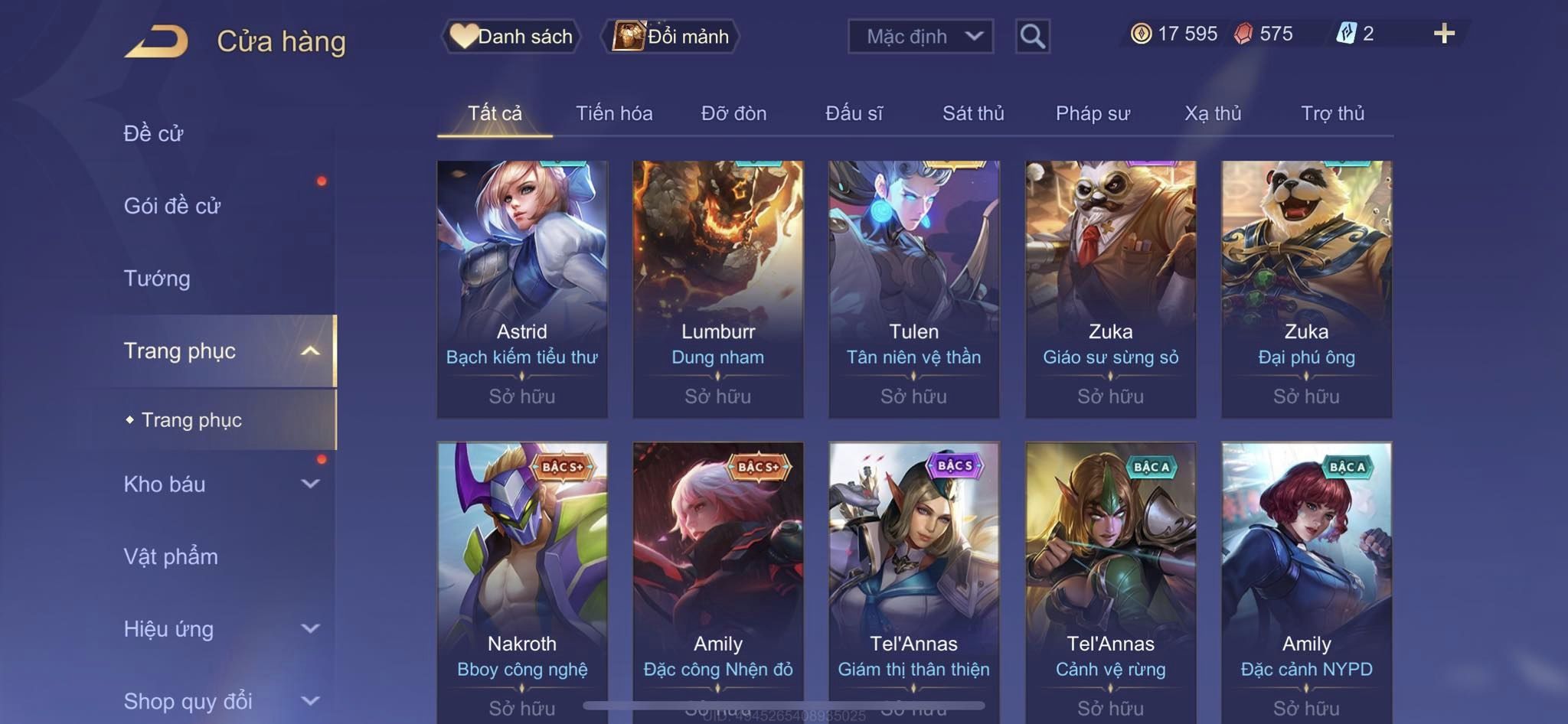
Task: Expand the Hiệu ứng sidebar section
Action: click(310, 628)
